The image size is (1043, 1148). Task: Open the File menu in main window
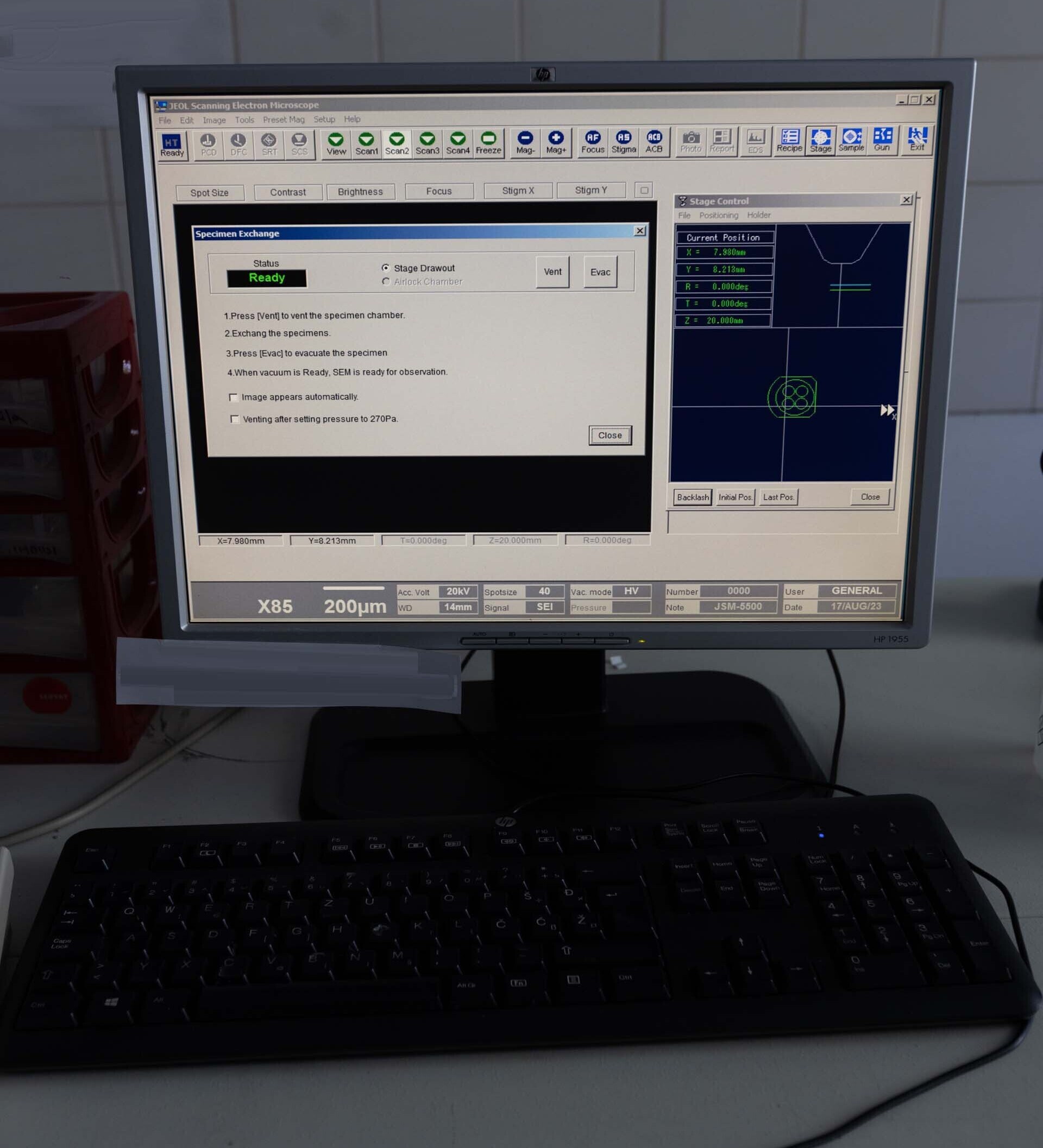click(x=165, y=120)
